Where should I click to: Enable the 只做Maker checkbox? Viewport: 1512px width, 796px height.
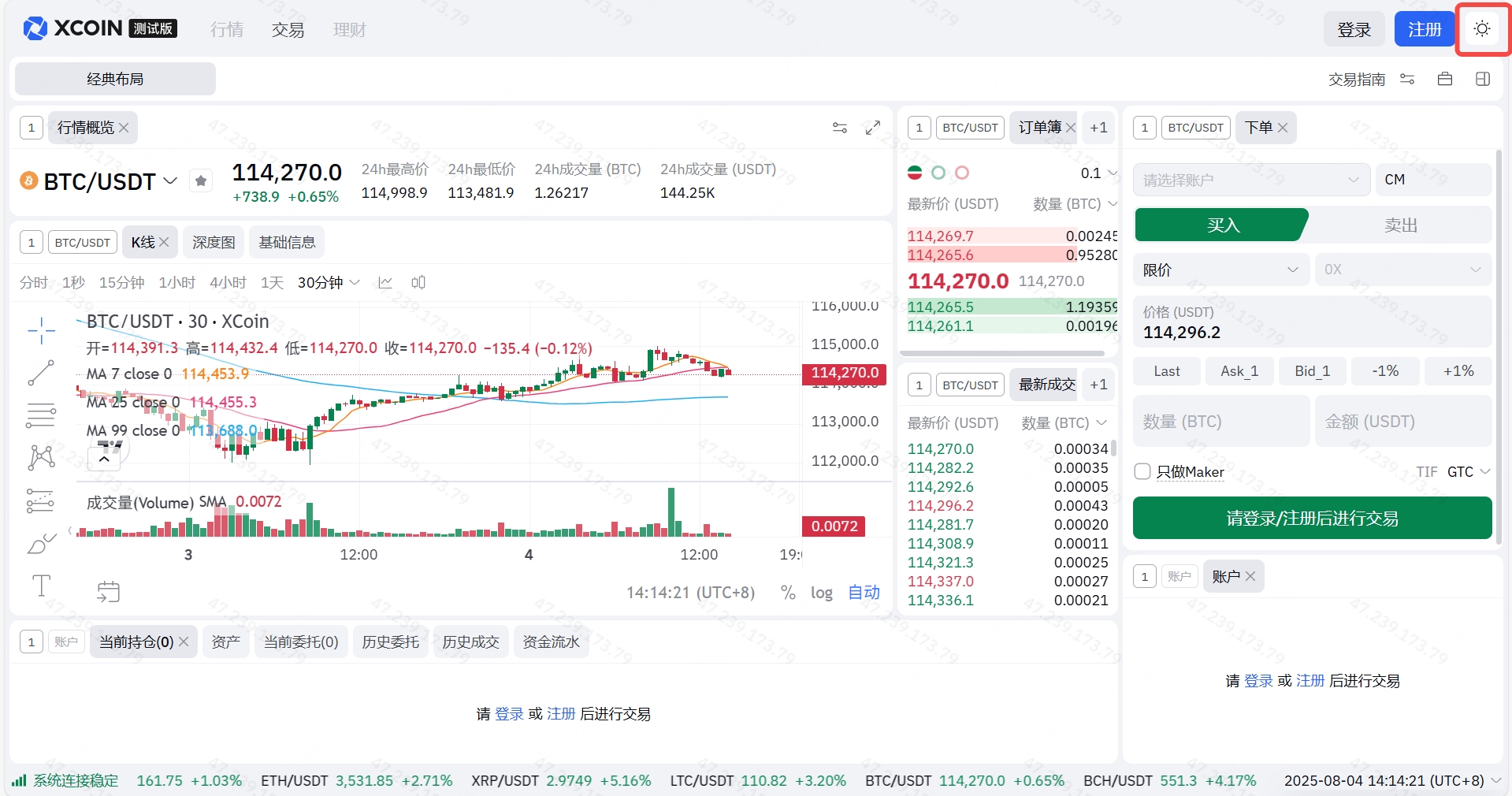click(1142, 471)
